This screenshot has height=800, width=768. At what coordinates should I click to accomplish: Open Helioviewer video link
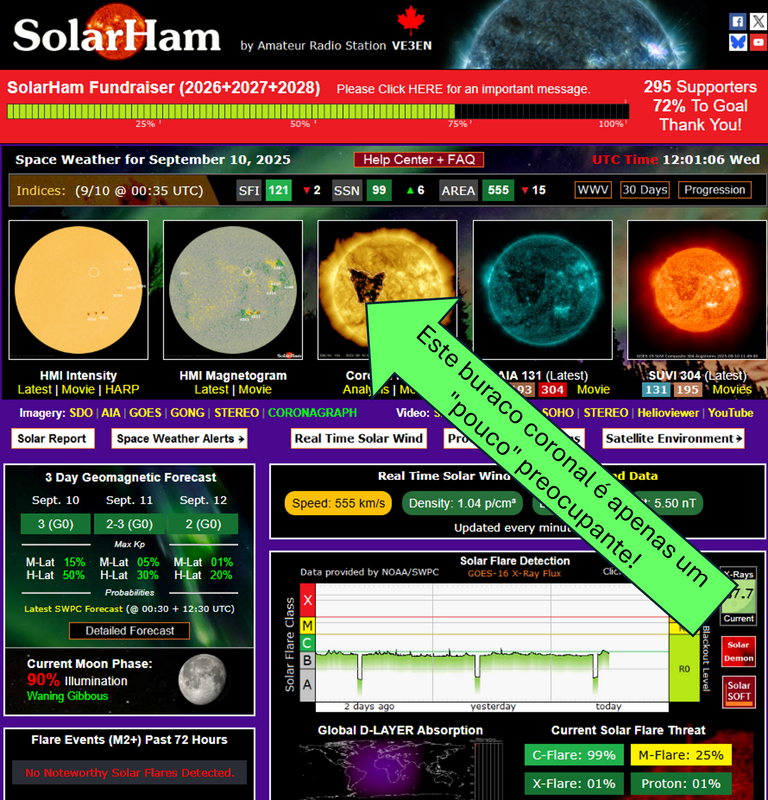tap(668, 413)
